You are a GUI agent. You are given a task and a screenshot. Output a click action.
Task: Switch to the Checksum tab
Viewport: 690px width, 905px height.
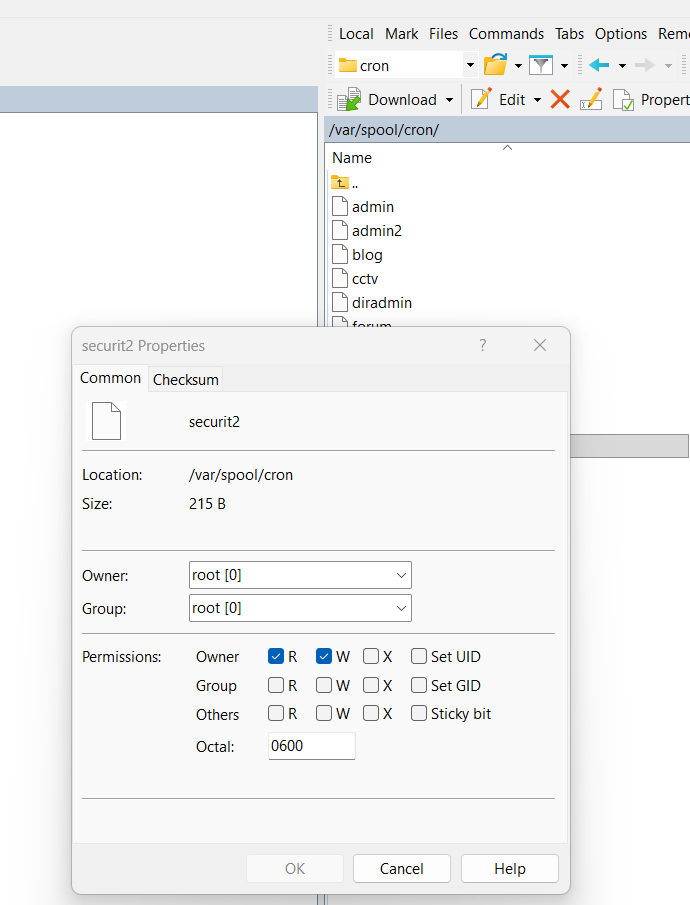click(186, 380)
